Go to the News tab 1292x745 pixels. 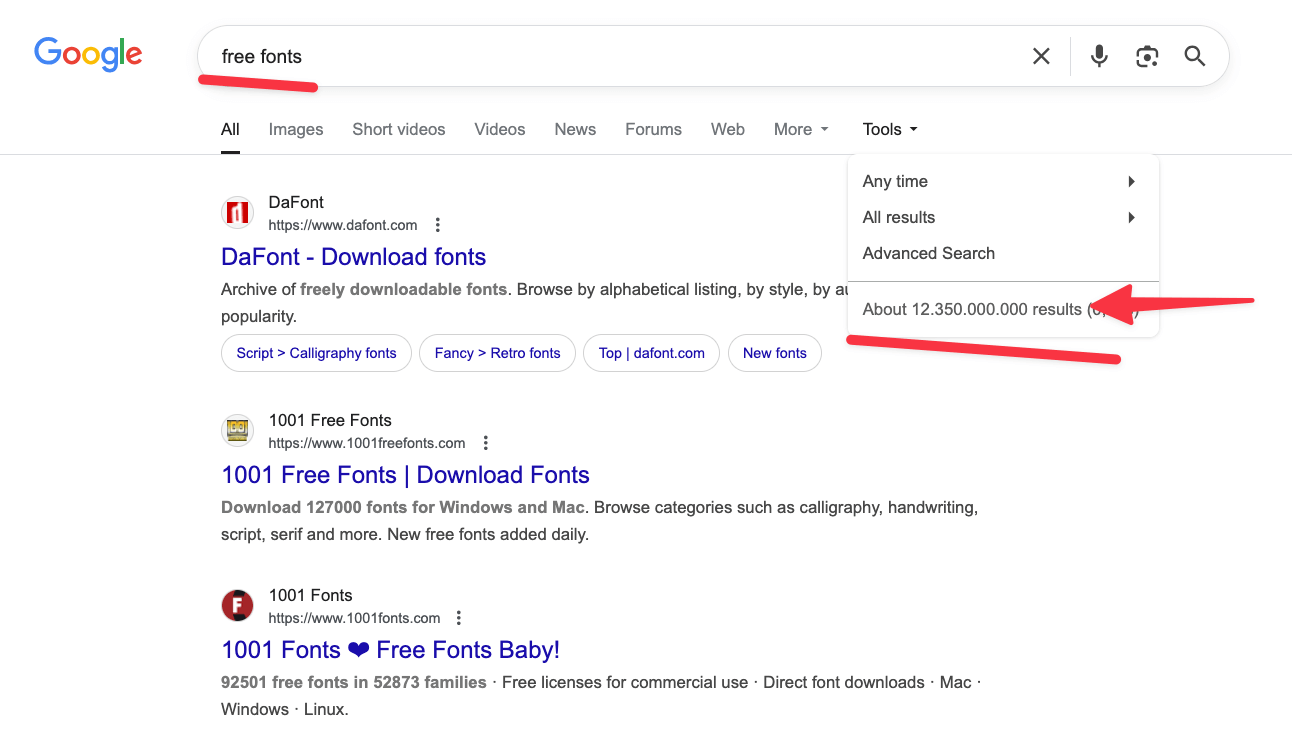575,129
